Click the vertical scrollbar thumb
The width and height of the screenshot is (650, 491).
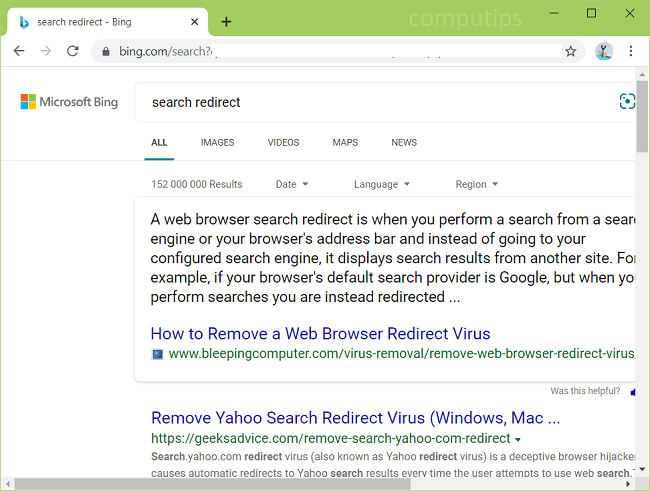click(642, 117)
